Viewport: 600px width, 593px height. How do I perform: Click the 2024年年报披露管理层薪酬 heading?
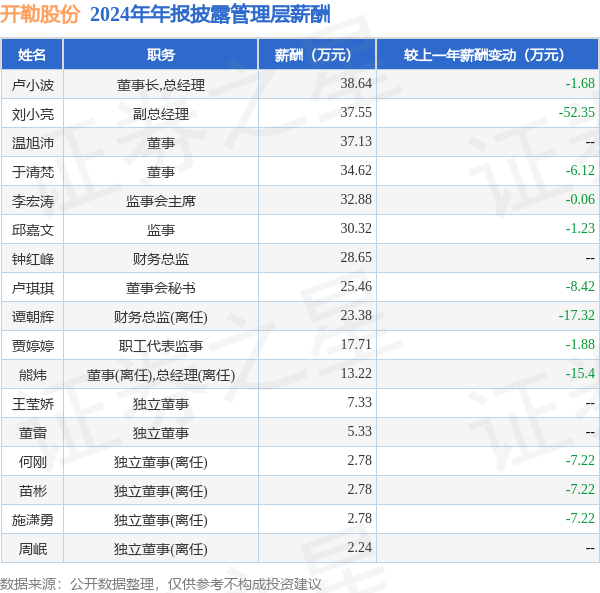coord(210,15)
